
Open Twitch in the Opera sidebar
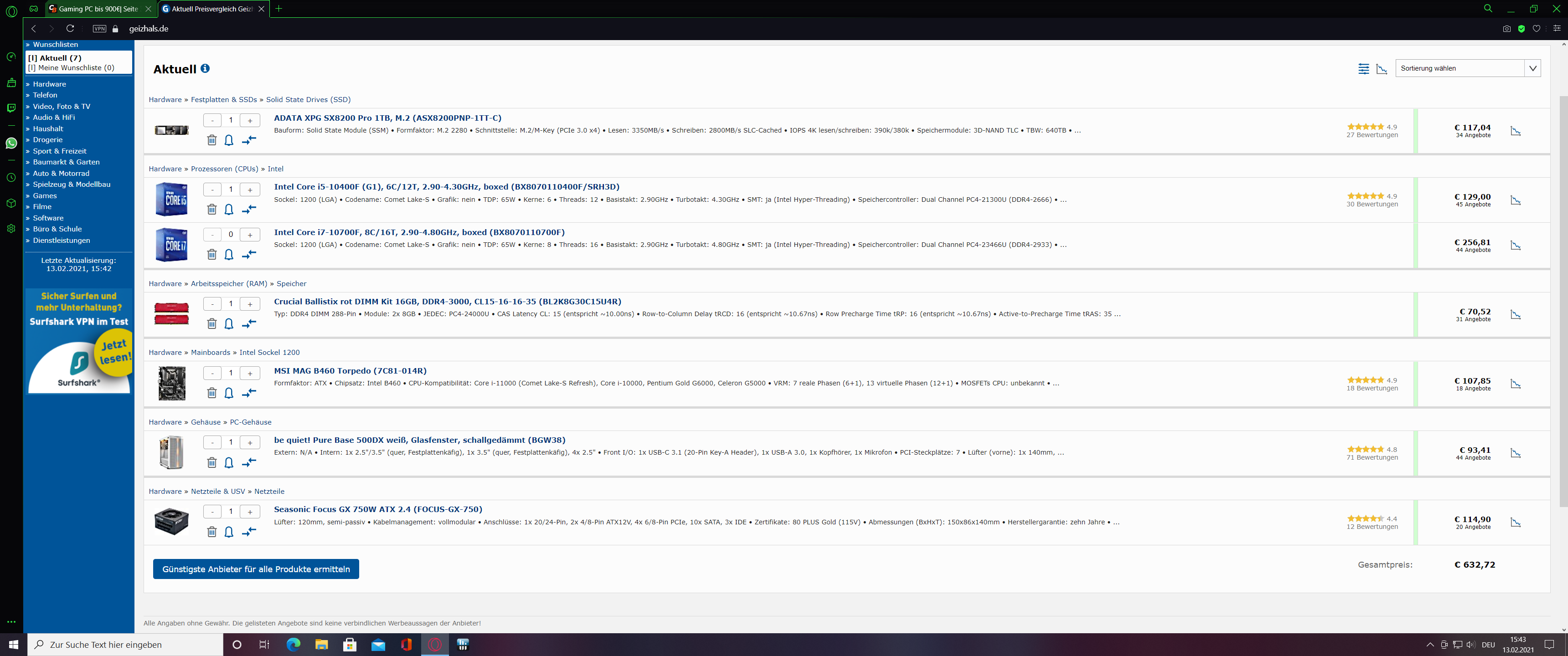pos(11,108)
